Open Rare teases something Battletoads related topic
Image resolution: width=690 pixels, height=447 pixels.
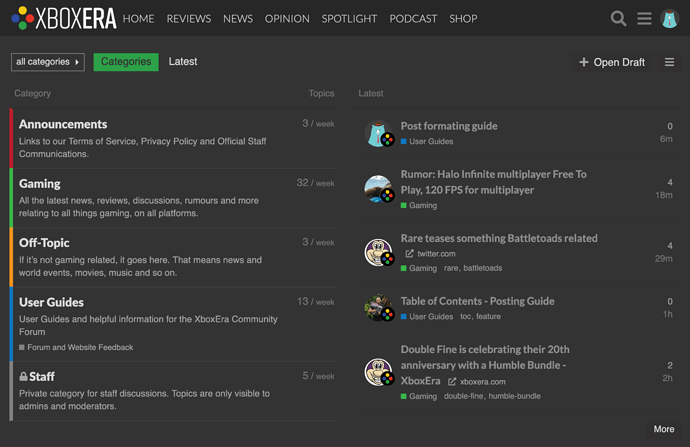pyautogui.click(x=499, y=238)
